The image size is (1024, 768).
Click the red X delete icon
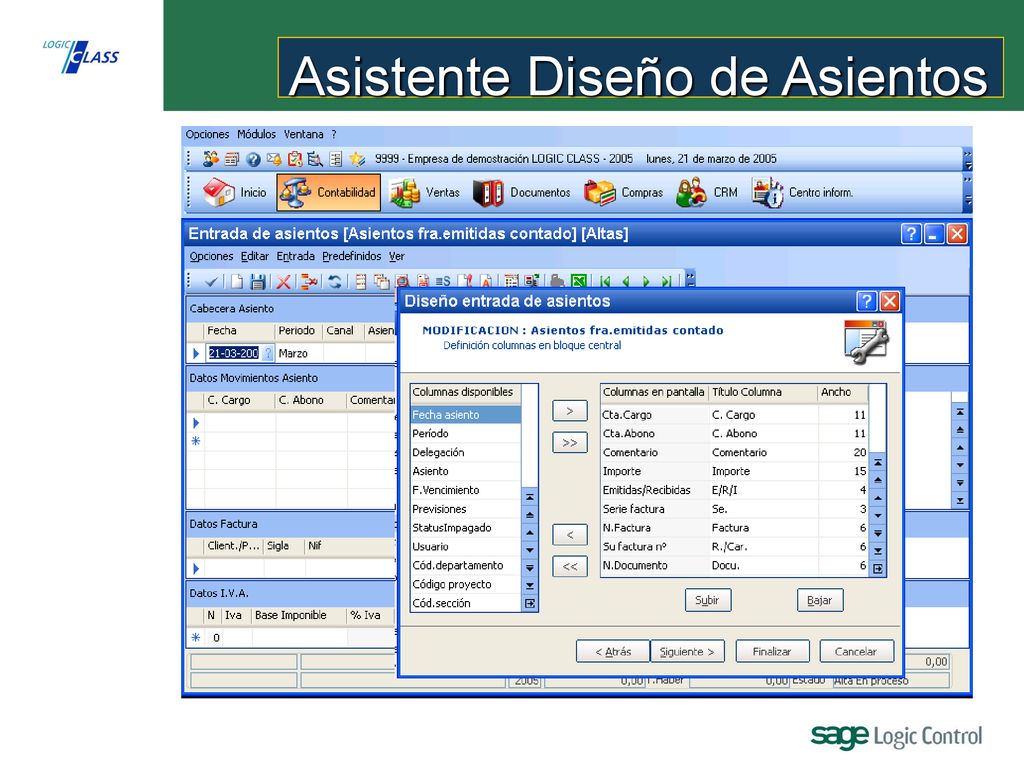coord(283,281)
